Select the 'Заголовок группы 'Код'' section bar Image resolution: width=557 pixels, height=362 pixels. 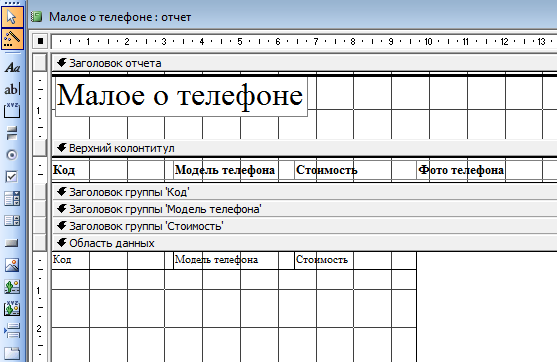pos(304,192)
